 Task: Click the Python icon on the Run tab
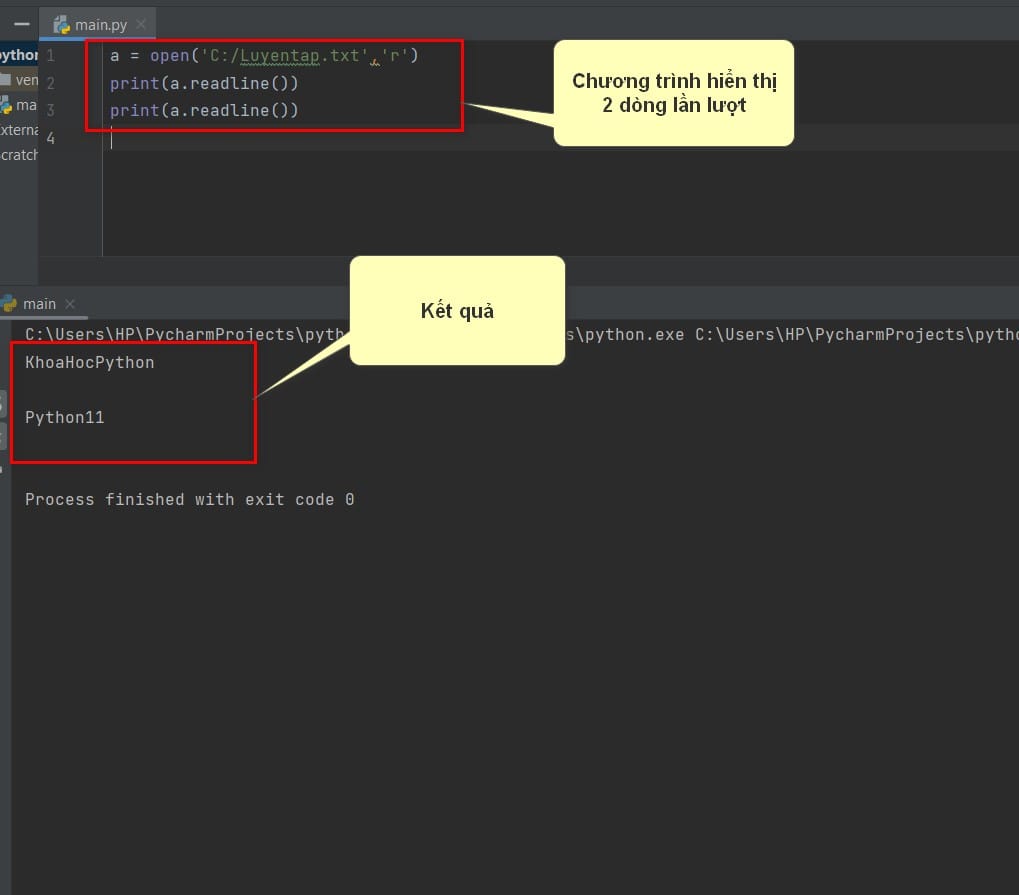[8, 304]
